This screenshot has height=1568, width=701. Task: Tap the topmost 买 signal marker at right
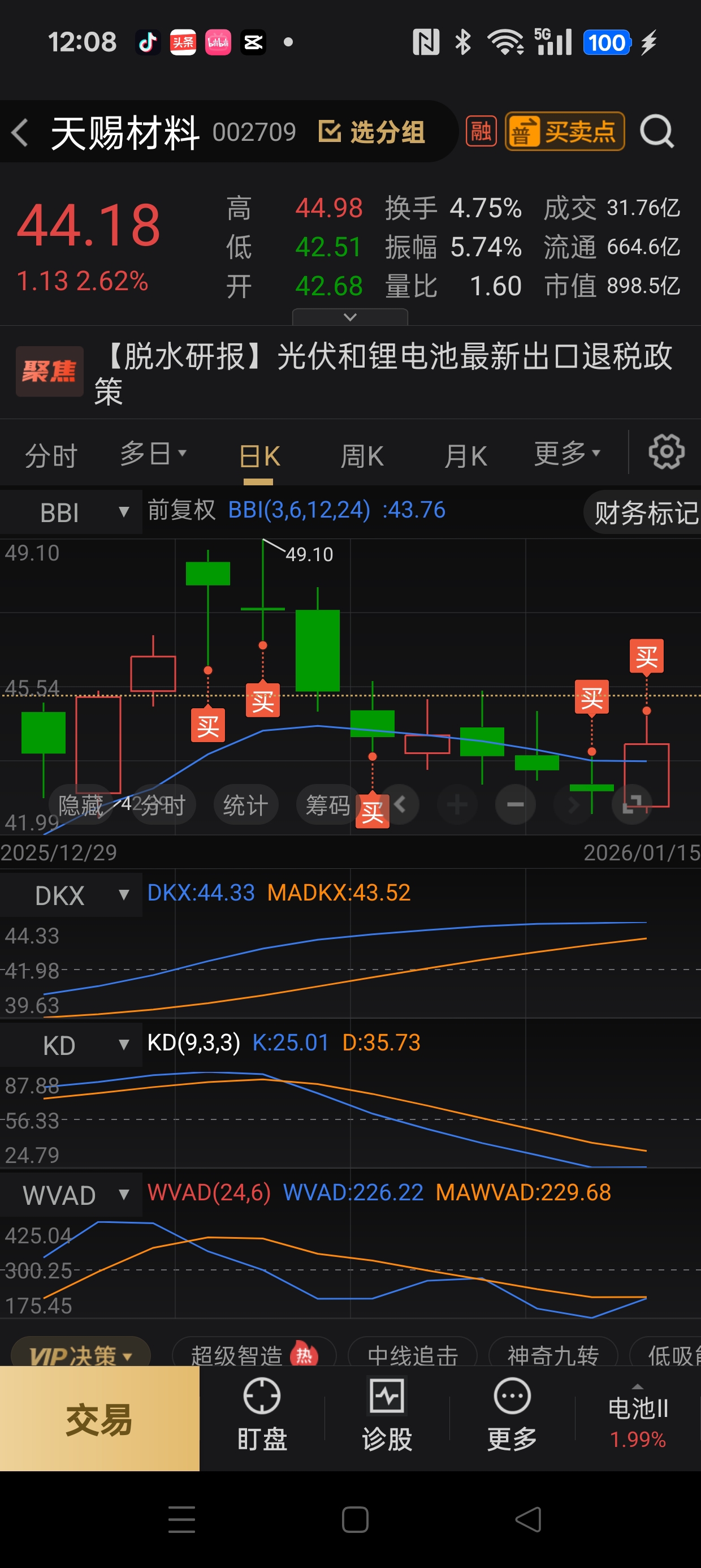[x=646, y=656]
